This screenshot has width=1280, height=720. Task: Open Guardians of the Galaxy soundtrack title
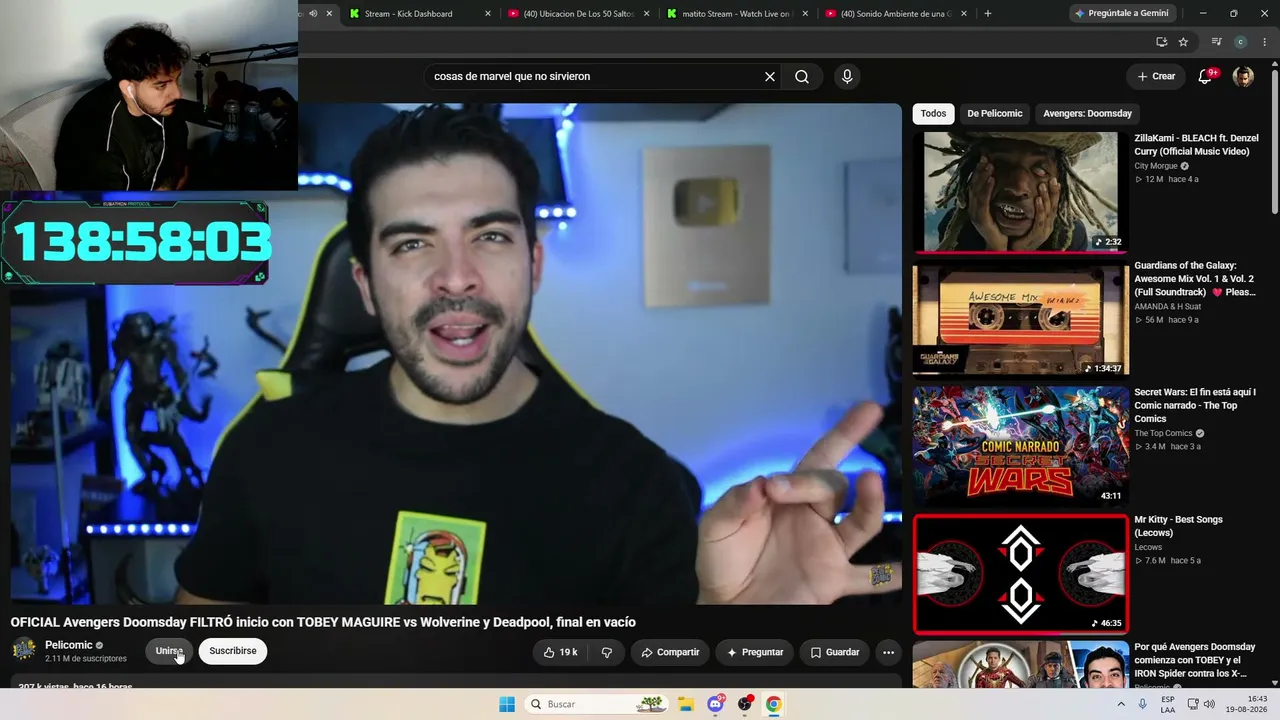[x=1195, y=279]
